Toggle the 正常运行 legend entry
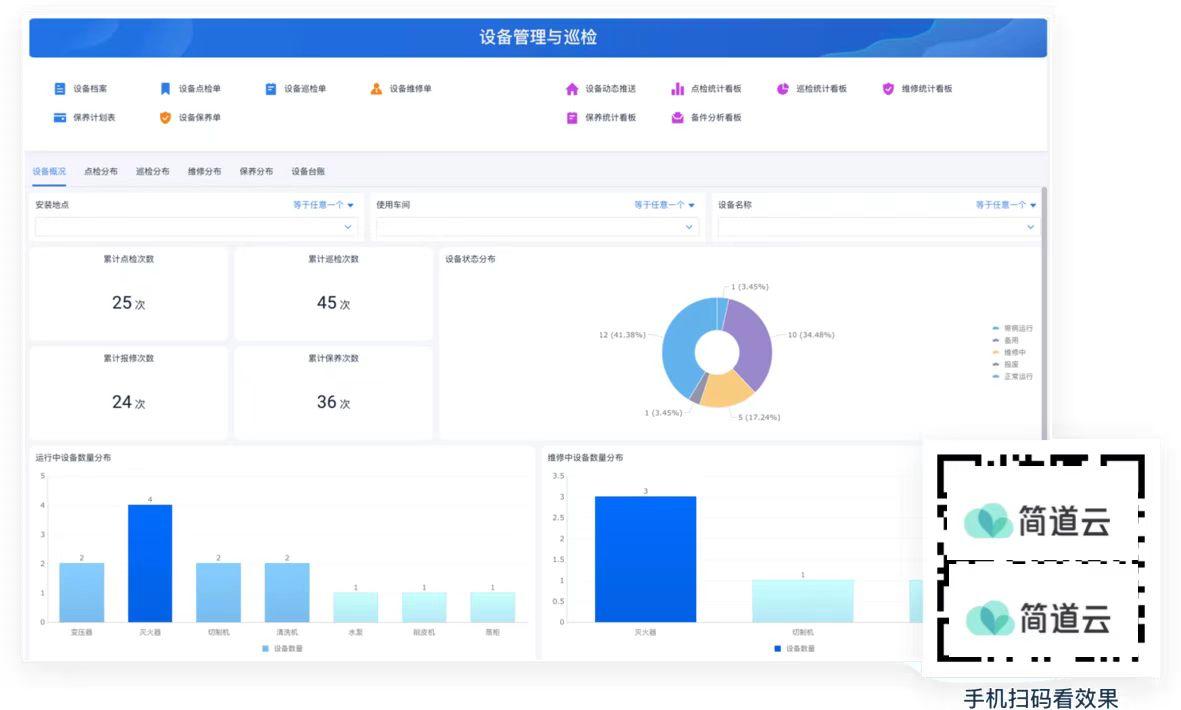This screenshot has height=710, width=1181. [1012, 376]
